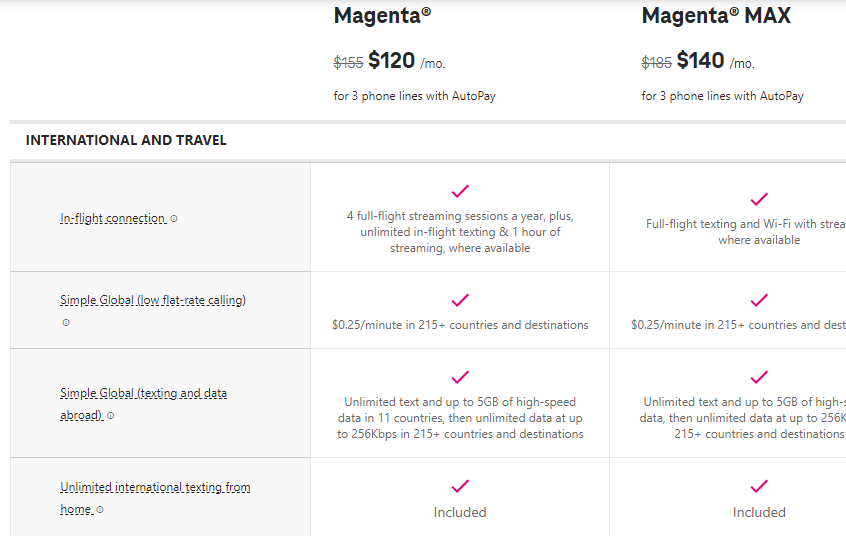Open Simple Global low flat-rate calling link
Viewport: 846px width, 536px height.
[153, 300]
